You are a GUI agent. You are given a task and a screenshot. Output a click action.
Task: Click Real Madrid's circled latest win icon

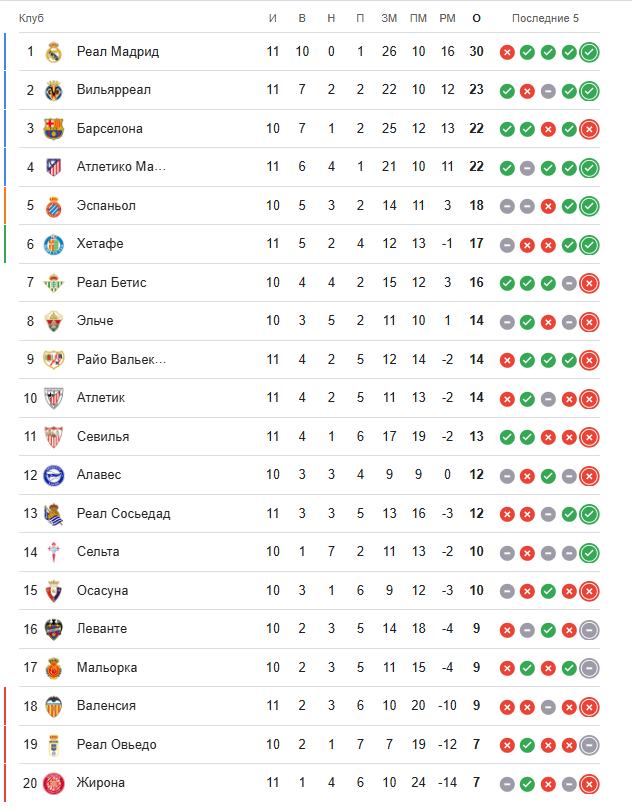[x=589, y=52]
